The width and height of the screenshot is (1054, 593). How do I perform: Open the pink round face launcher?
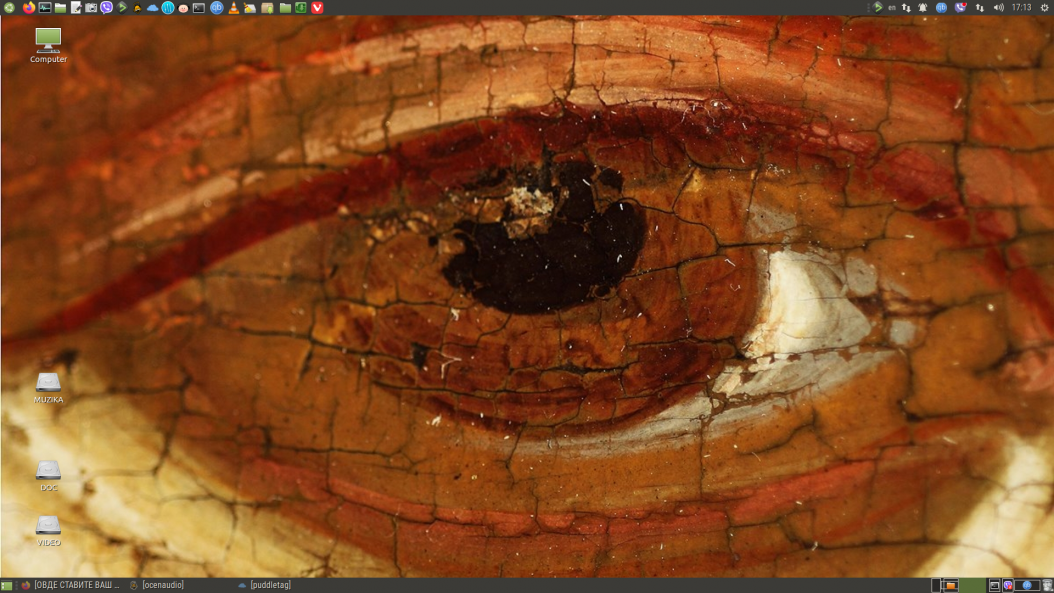click(x=183, y=8)
